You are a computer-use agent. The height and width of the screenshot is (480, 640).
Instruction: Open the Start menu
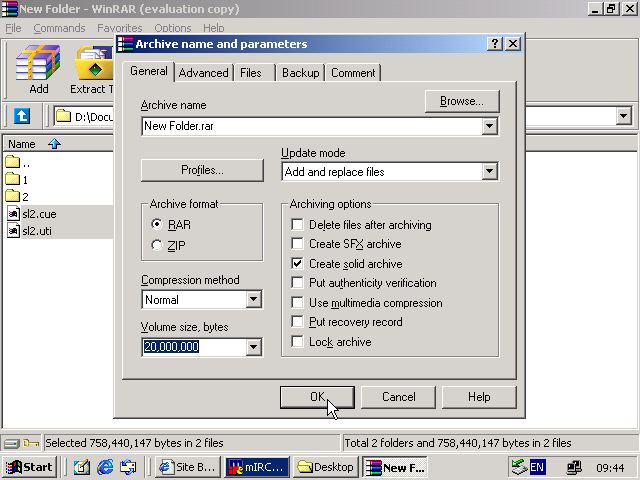(x=29, y=467)
